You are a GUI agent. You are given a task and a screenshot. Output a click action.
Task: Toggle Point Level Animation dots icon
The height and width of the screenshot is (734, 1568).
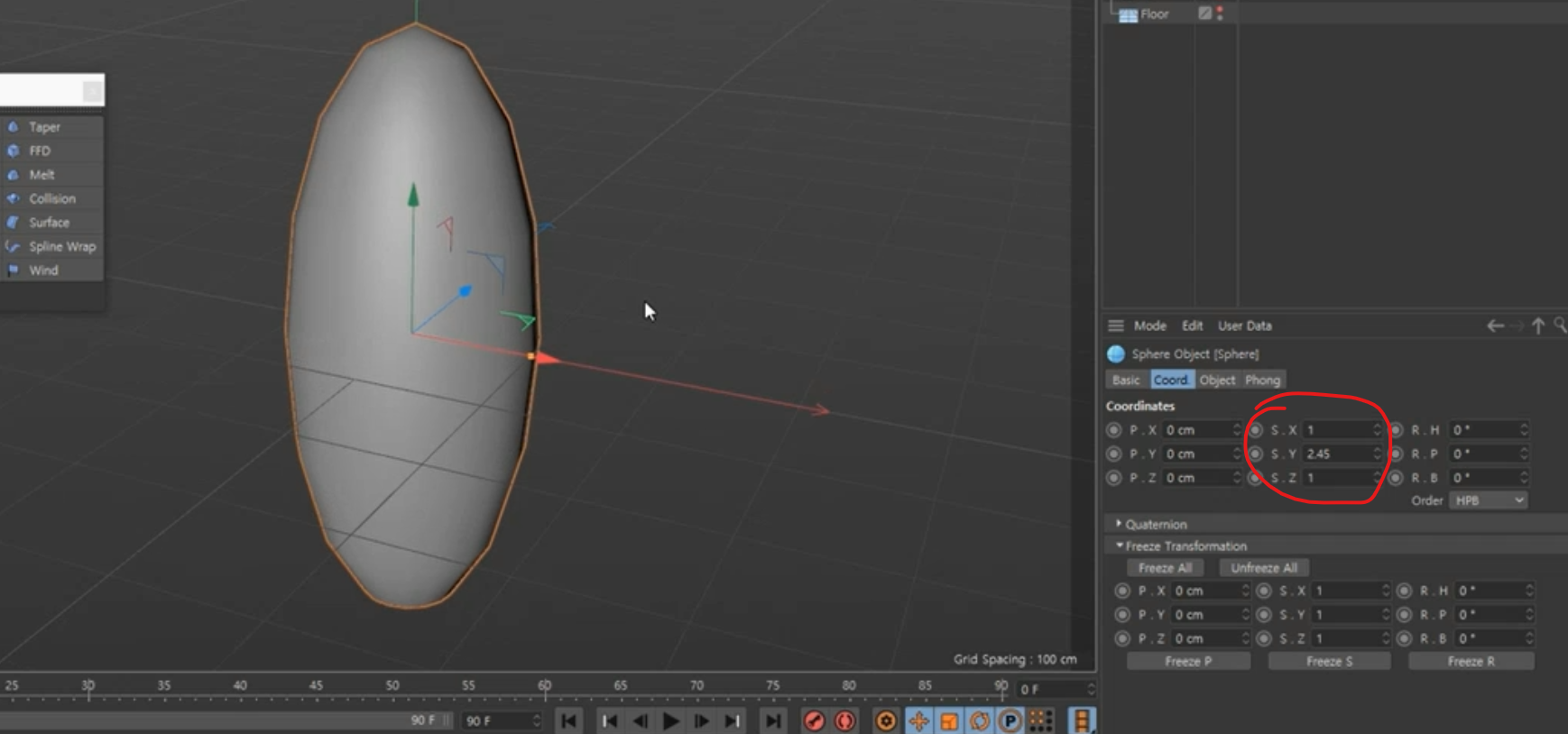[1041, 720]
